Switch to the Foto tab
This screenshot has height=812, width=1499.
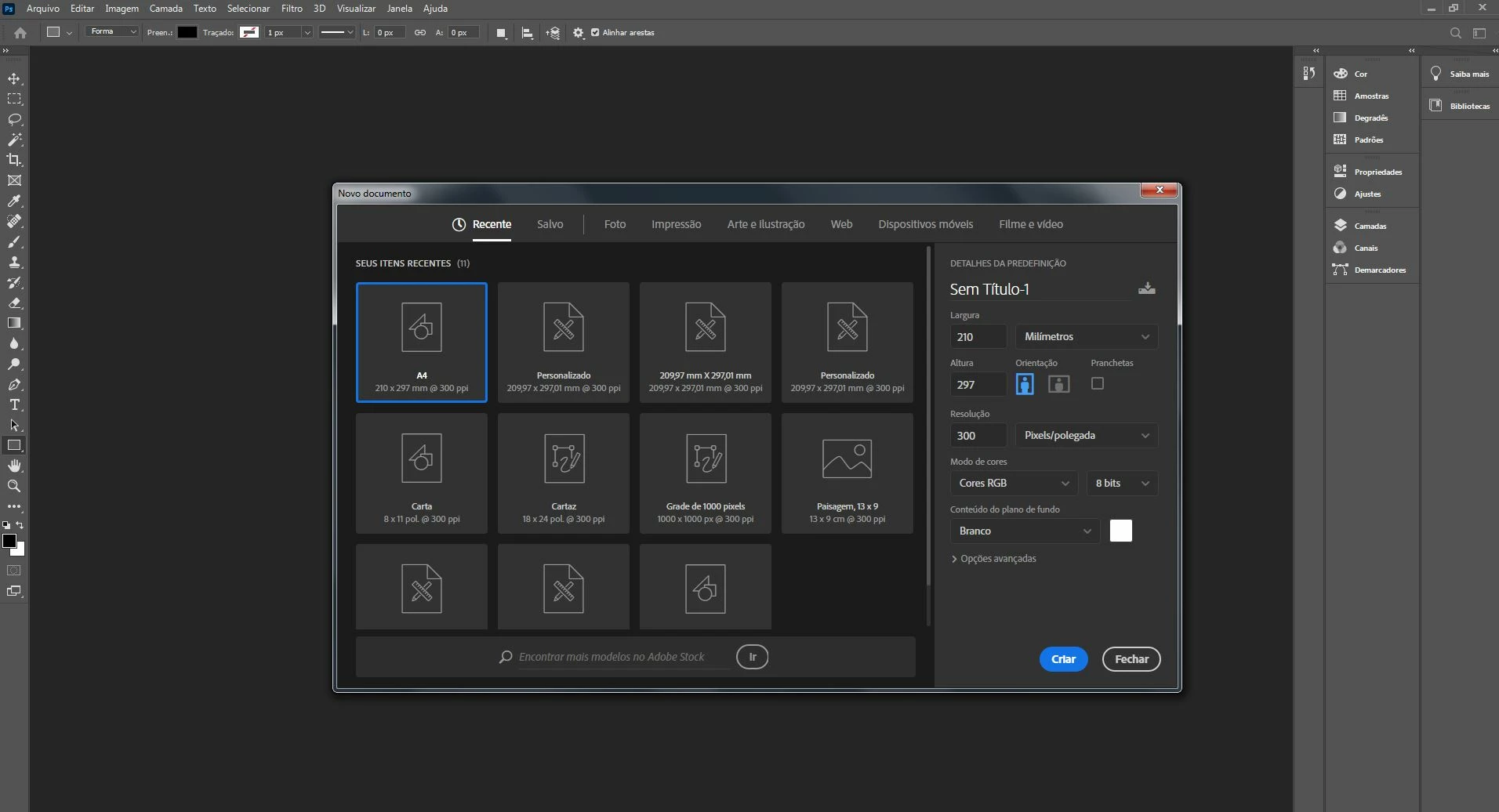pyautogui.click(x=615, y=224)
